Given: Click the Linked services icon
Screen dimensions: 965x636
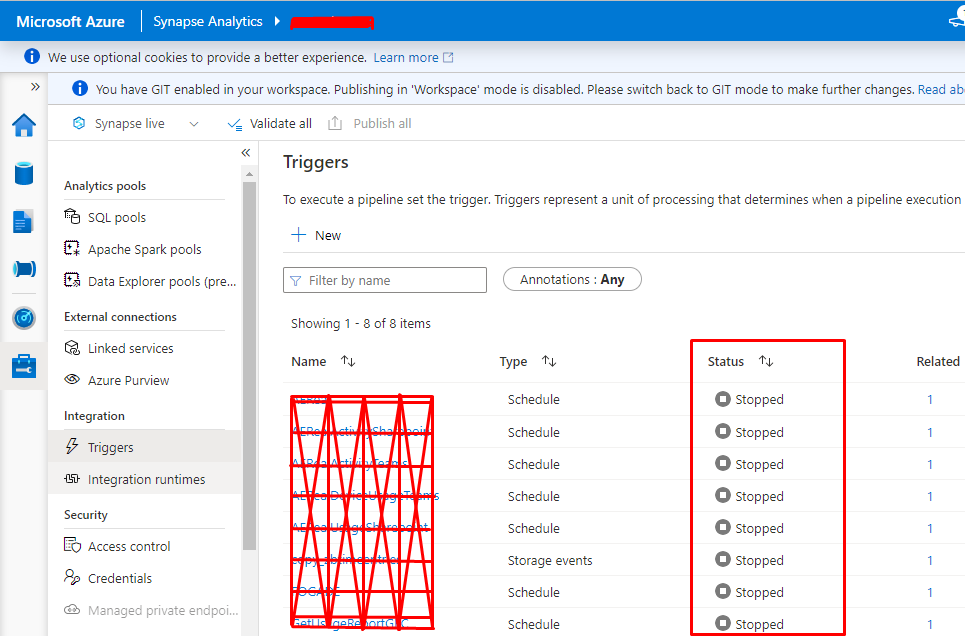Looking at the screenshot, I should 72,348.
